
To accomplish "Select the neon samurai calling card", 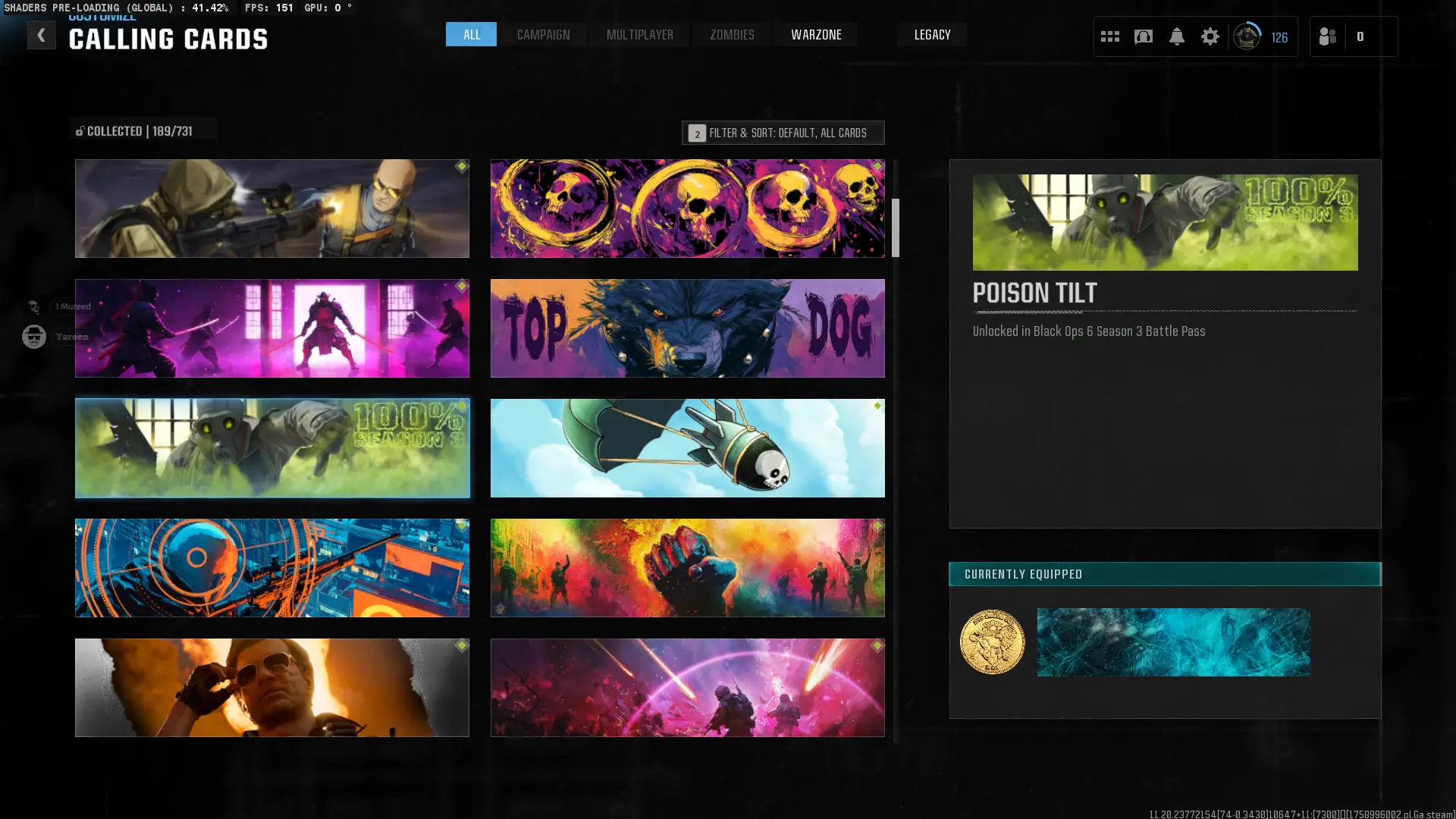I will coord(272,328).
